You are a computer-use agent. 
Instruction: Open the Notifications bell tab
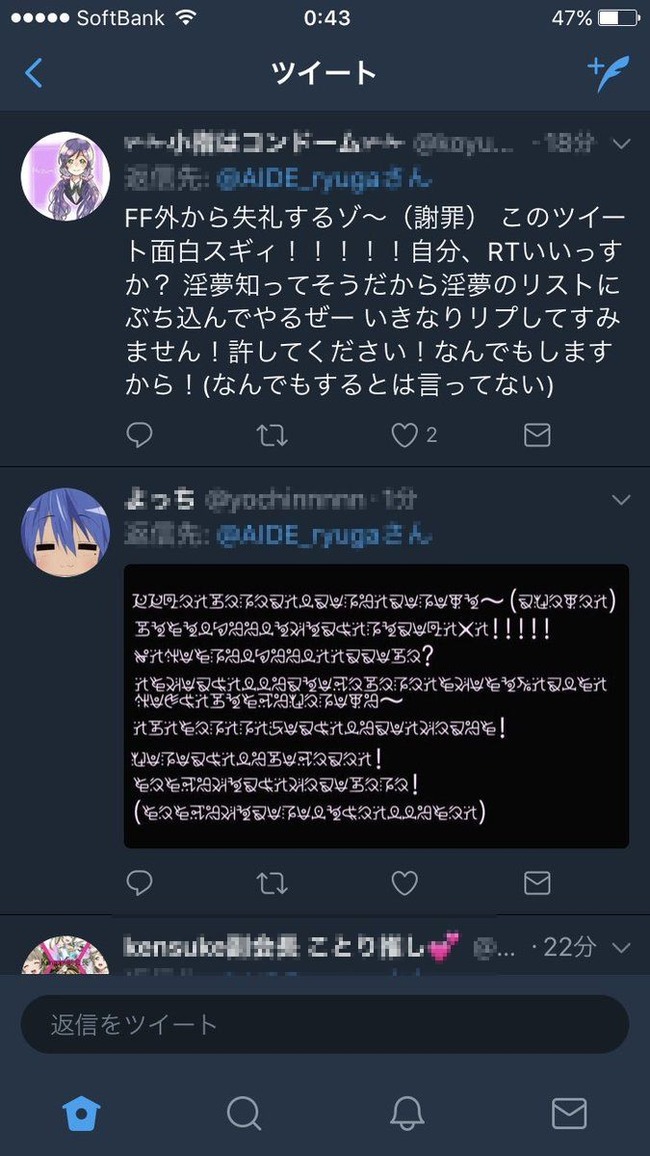point(406,1113)
